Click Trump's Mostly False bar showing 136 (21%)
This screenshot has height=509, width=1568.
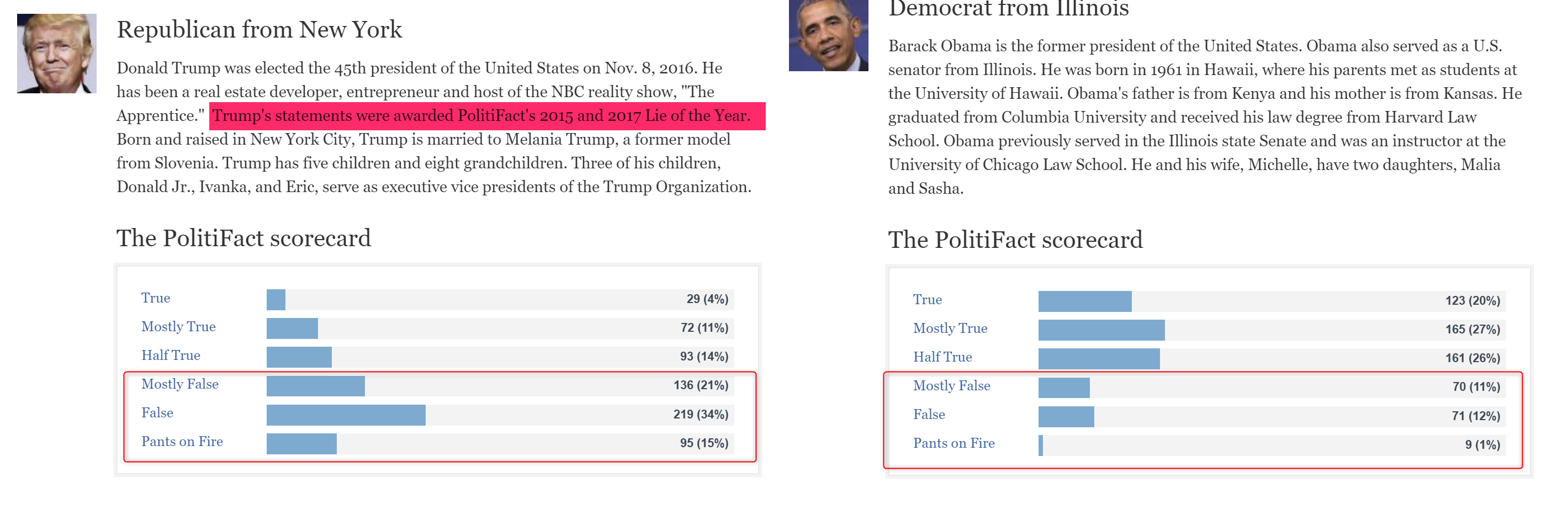[x=500, y=386]
